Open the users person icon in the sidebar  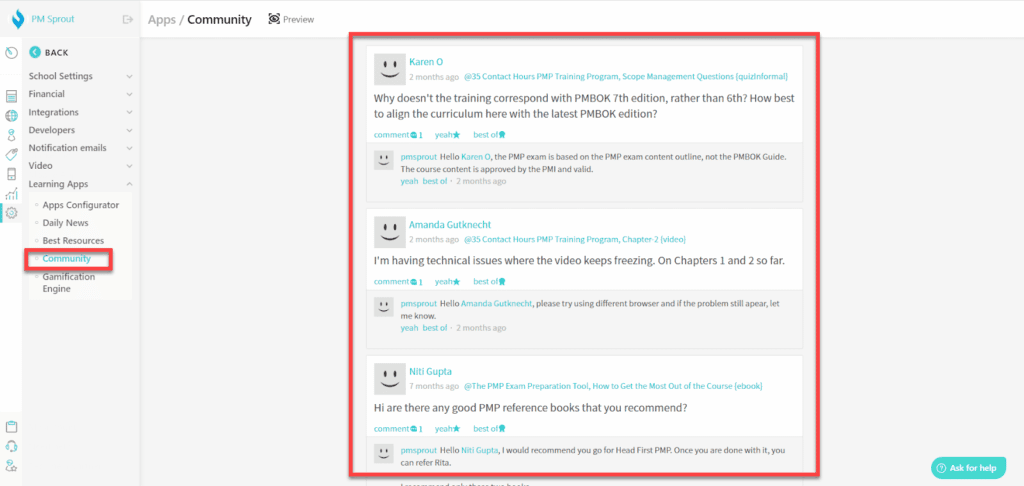tap(11, 135)
